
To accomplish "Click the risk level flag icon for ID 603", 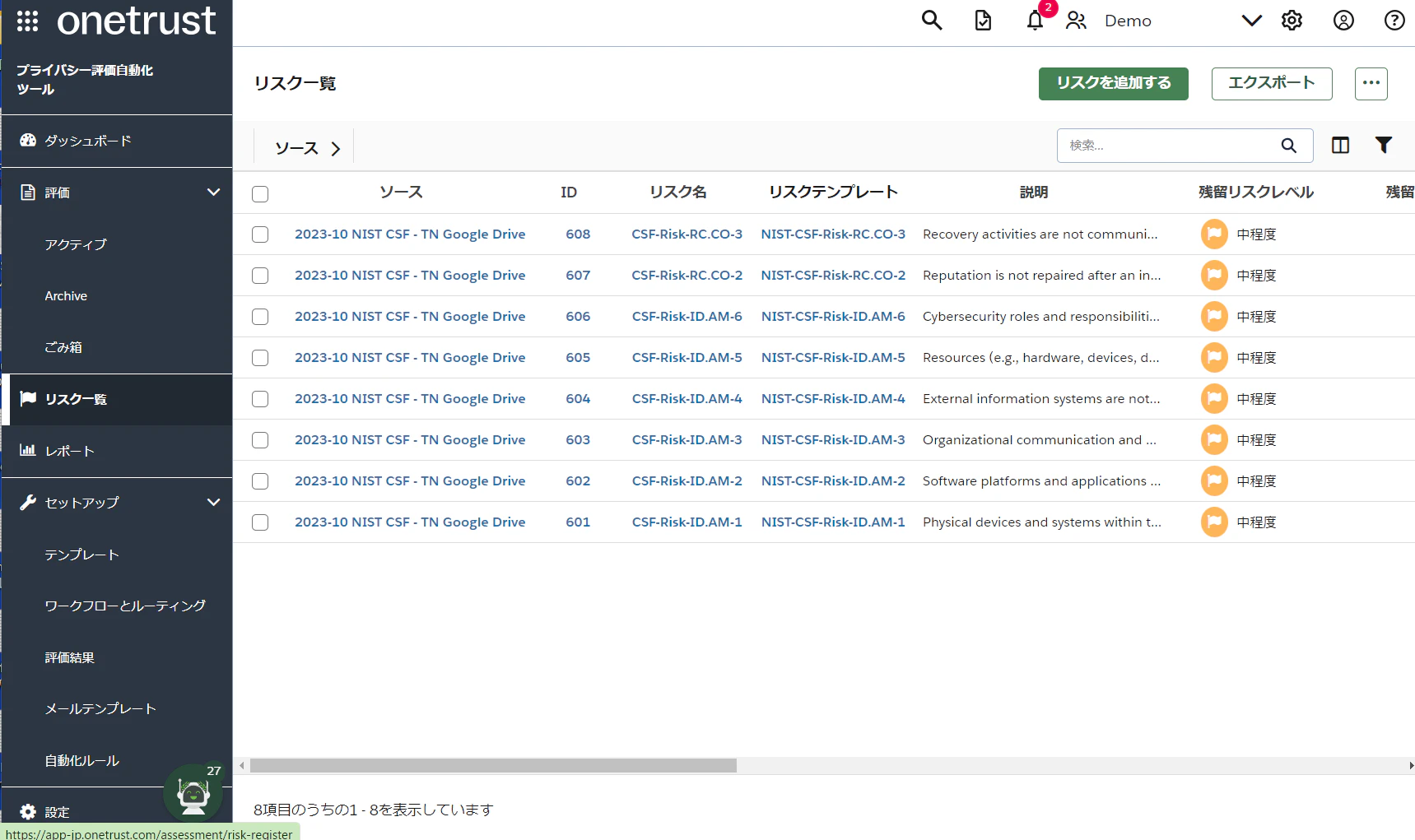I will pos(1214,440).
